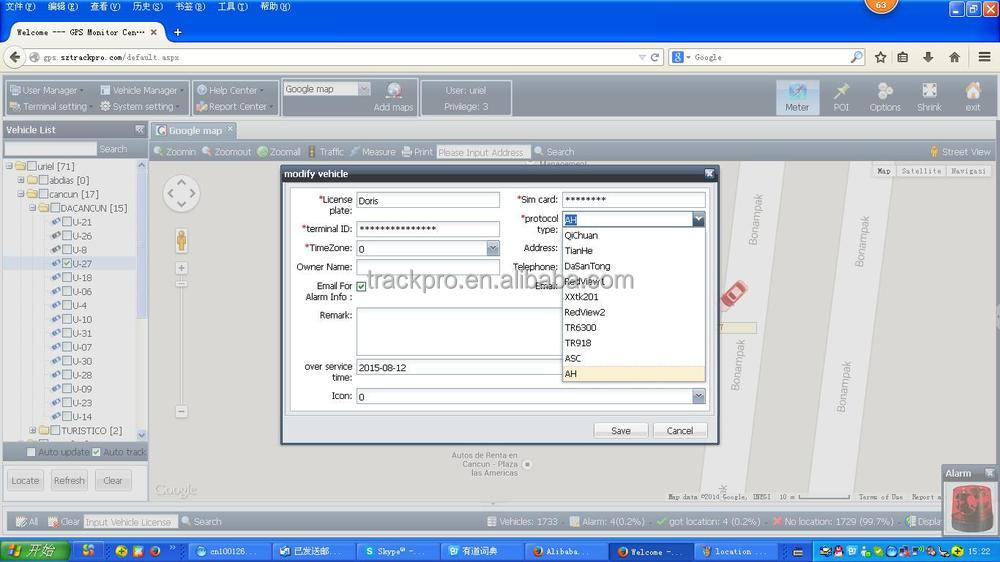Click the Print map icon

click(x=407, y=152)
